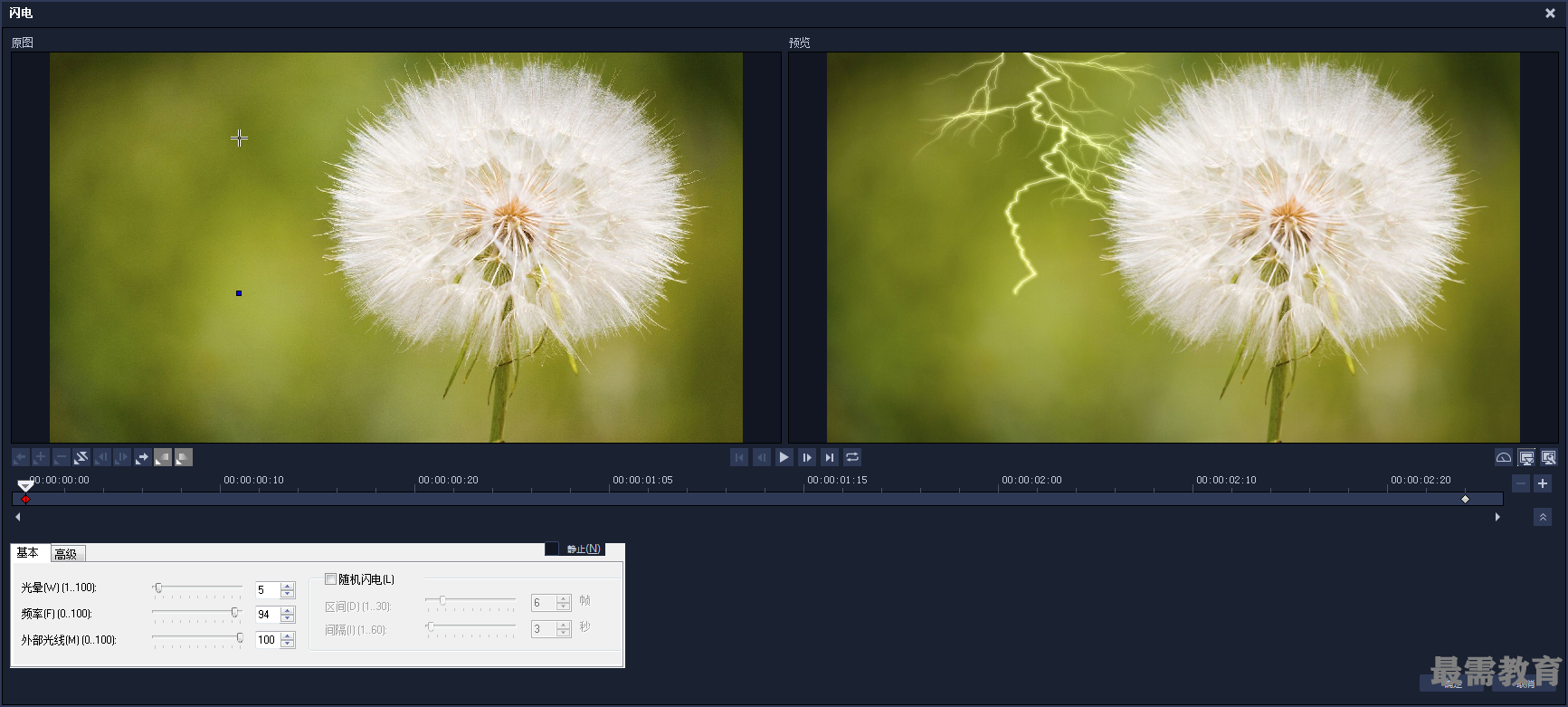
Task: Click the blue lightning endpoint handle in 原图
Action: (239, 293)
